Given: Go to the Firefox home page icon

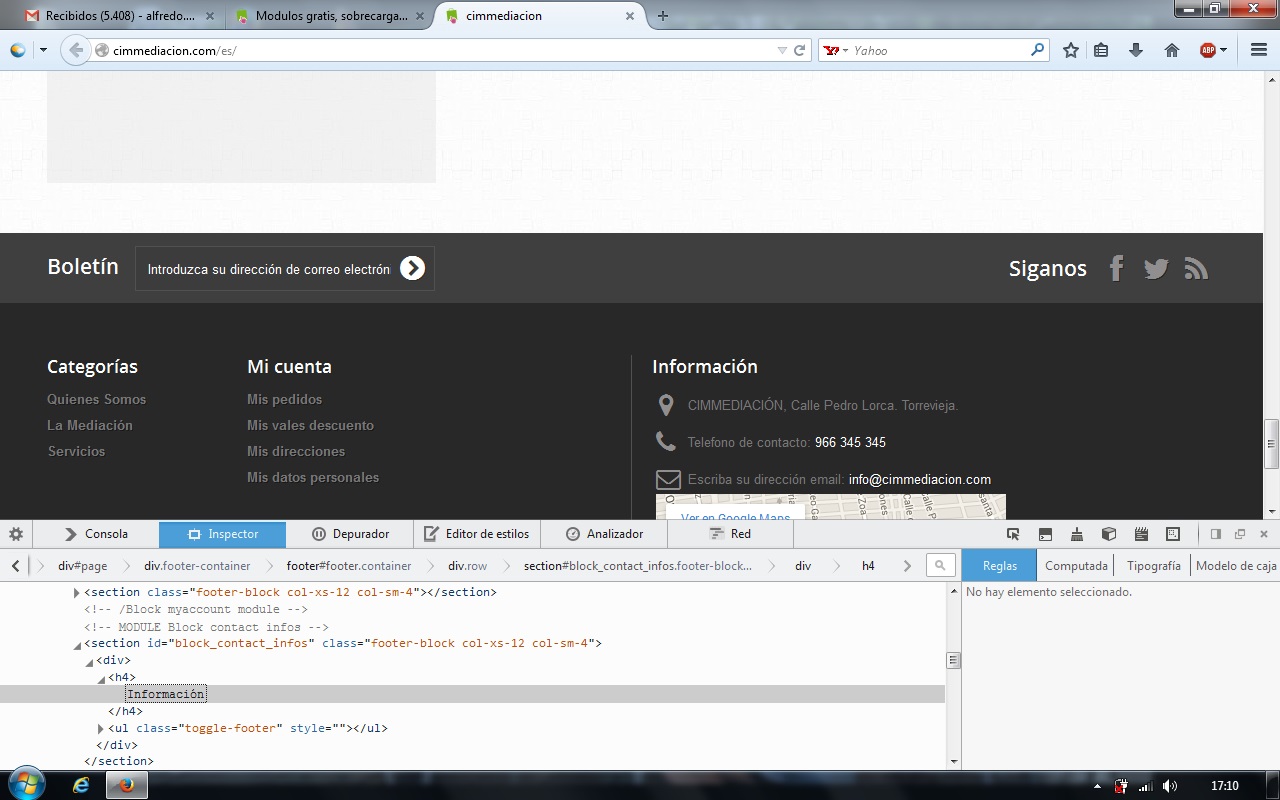Looking at the screenshot, I should (x=1172, y=50).
